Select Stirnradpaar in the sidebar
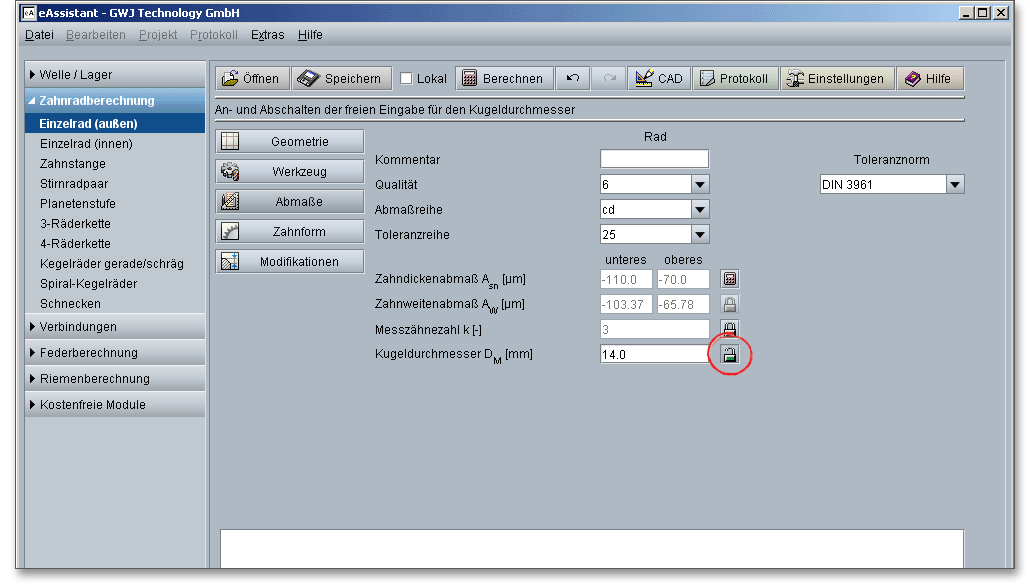1030x584 pixels. (x=74, y=184)
